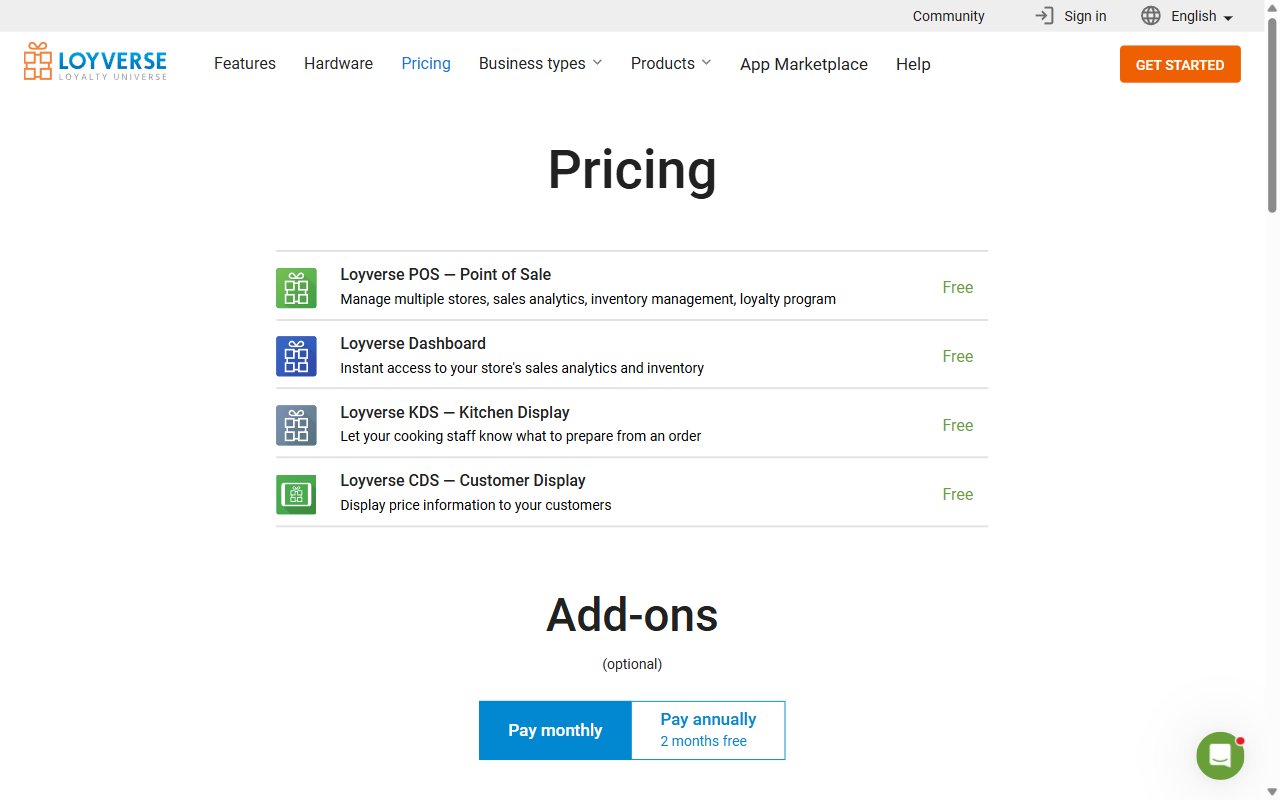1280x800 pixels.
Task: Click the 'Display price information to your customers' text
Action: (x=476, y=505)
